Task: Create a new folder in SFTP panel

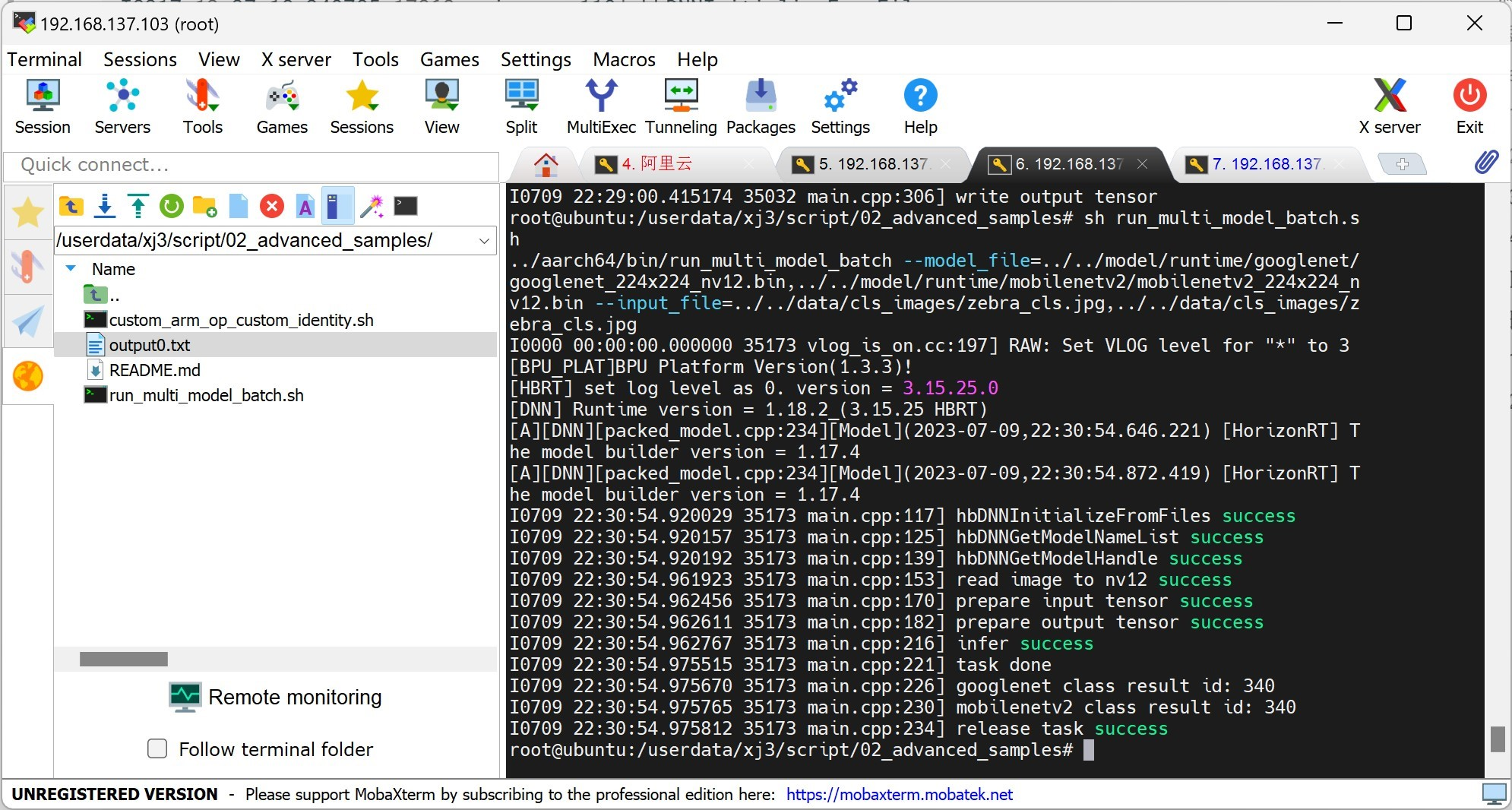Action: [204, 206]
